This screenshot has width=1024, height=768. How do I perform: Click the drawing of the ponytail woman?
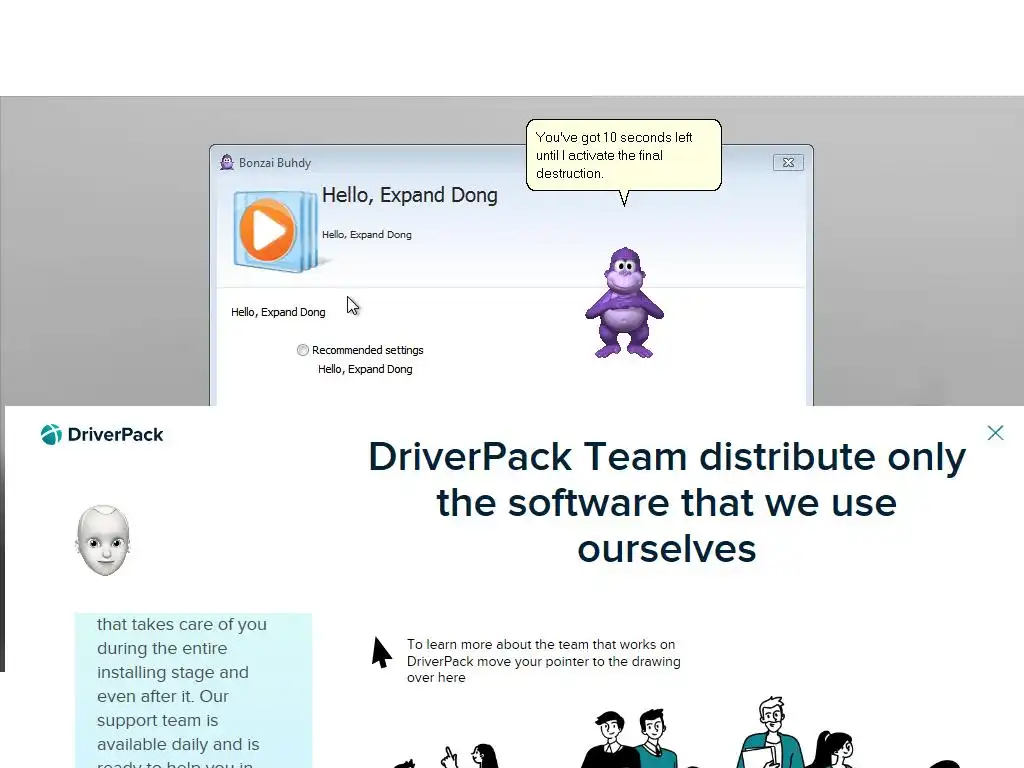[829, 750]
